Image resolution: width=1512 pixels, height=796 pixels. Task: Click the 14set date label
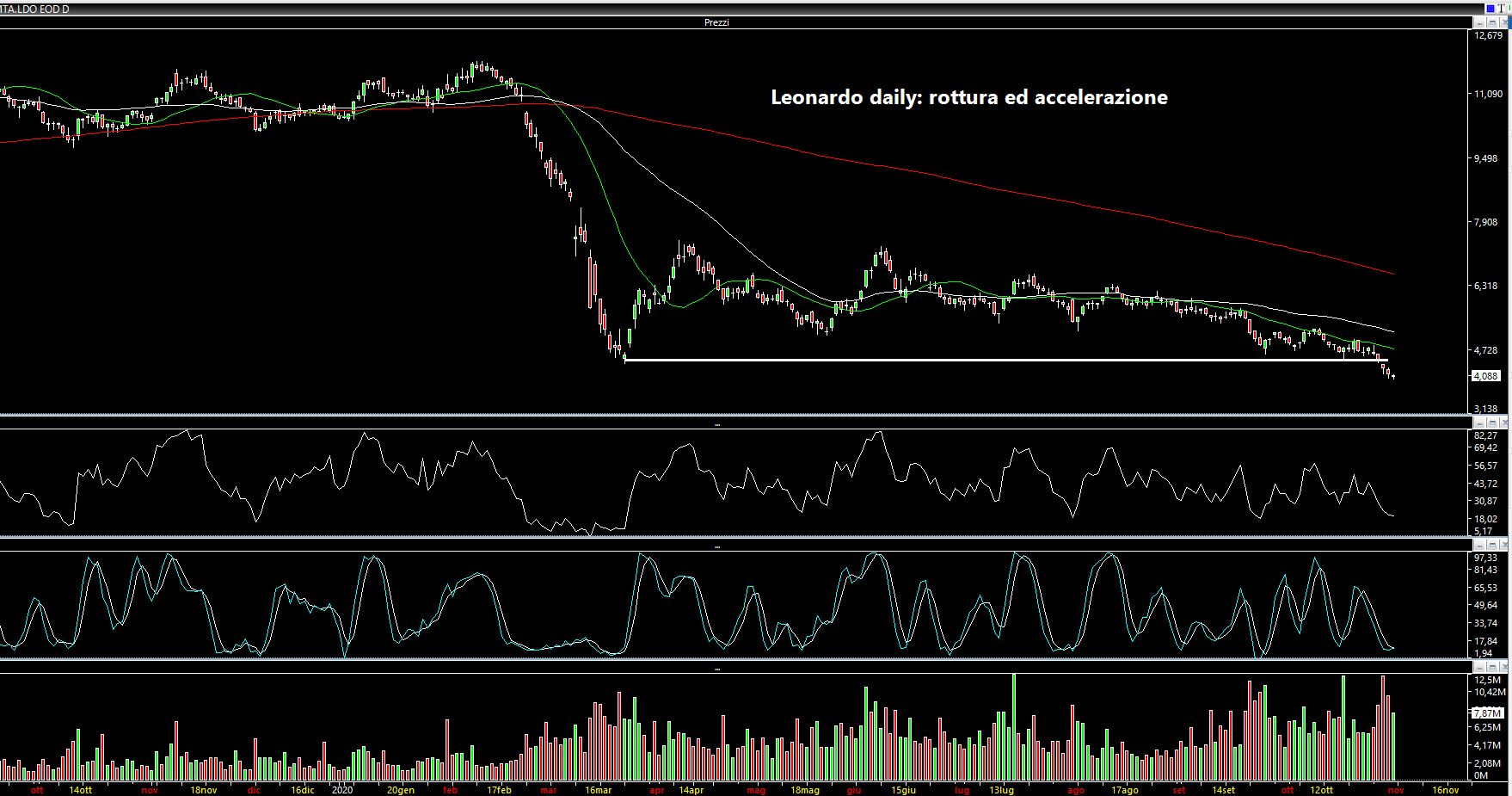[x=1223, y=789]
